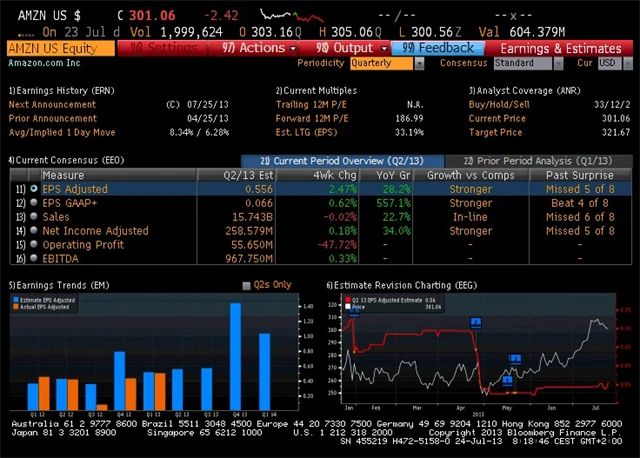The height and width of the screenshot is (458, 640).
Task: Select Net Income Adjusted radio button
Action: pos(34,230)
